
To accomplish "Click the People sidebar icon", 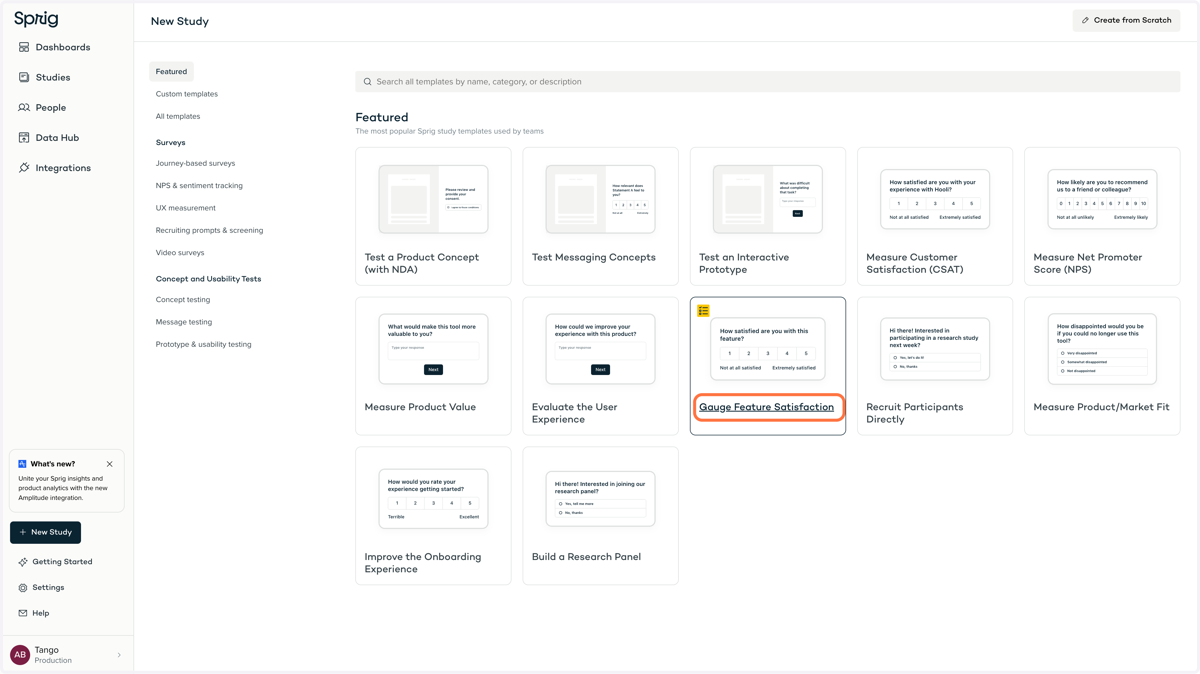I will click(24, 107).
